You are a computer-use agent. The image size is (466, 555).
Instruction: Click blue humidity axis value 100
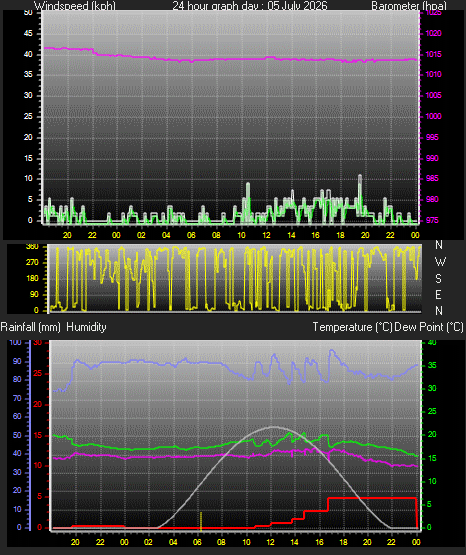pos(15,342)
